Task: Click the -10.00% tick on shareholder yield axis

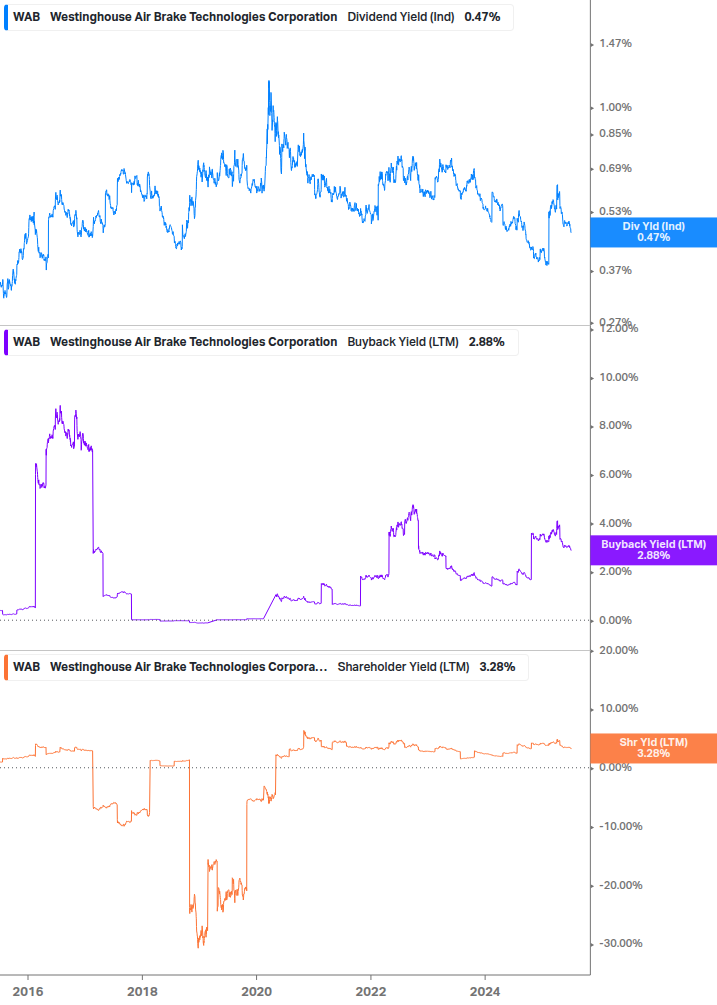Action: coord(621,827)
